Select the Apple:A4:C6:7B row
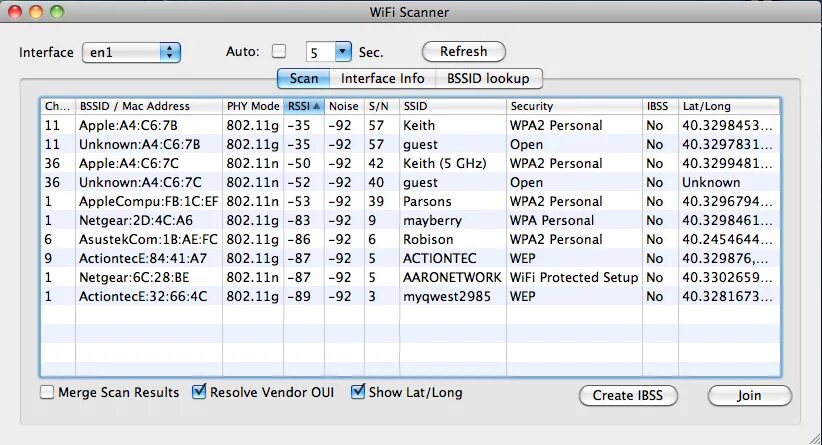Screen dimensions: 822x445 pos(410,125)
